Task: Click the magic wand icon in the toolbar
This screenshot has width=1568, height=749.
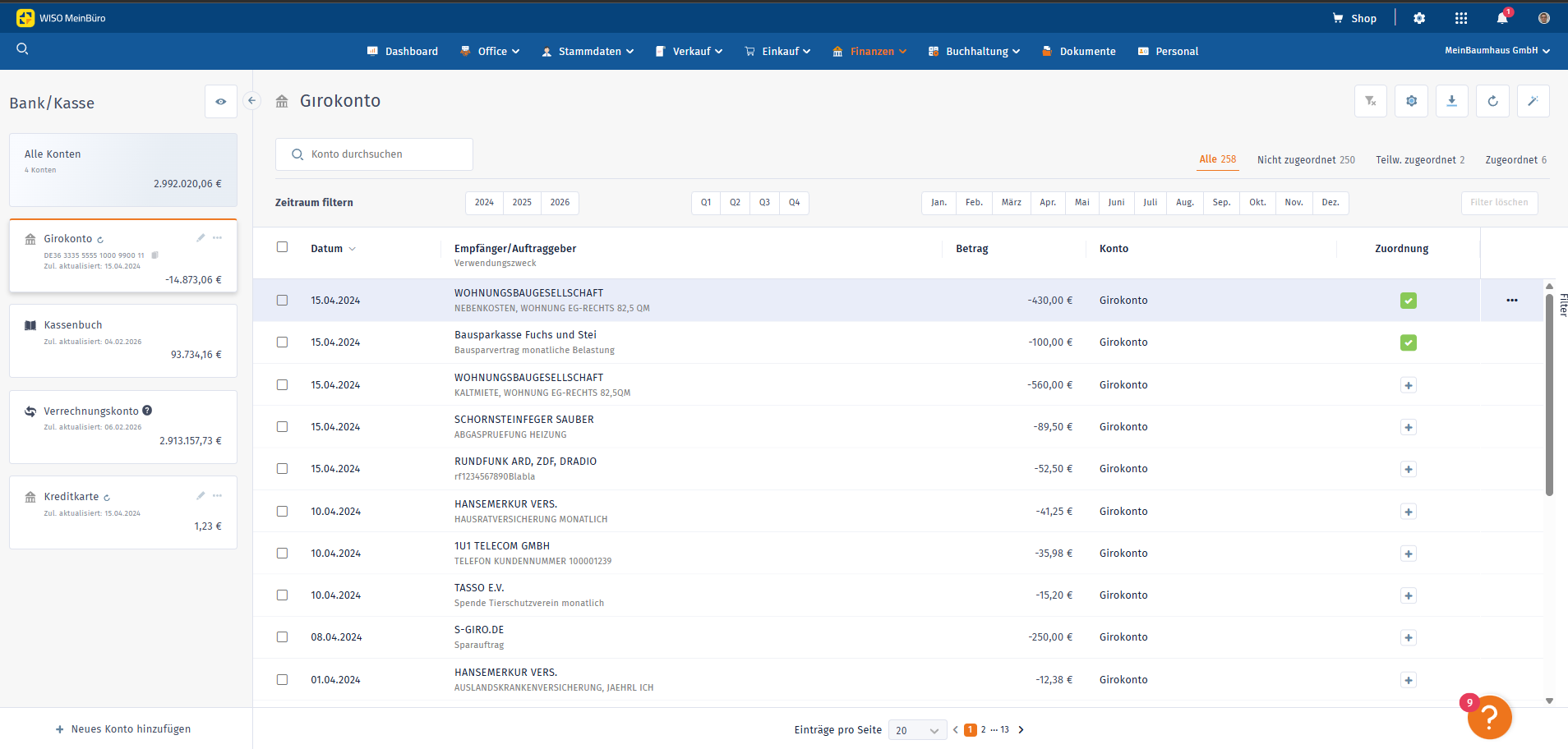Action: (x=1533, y=101)
